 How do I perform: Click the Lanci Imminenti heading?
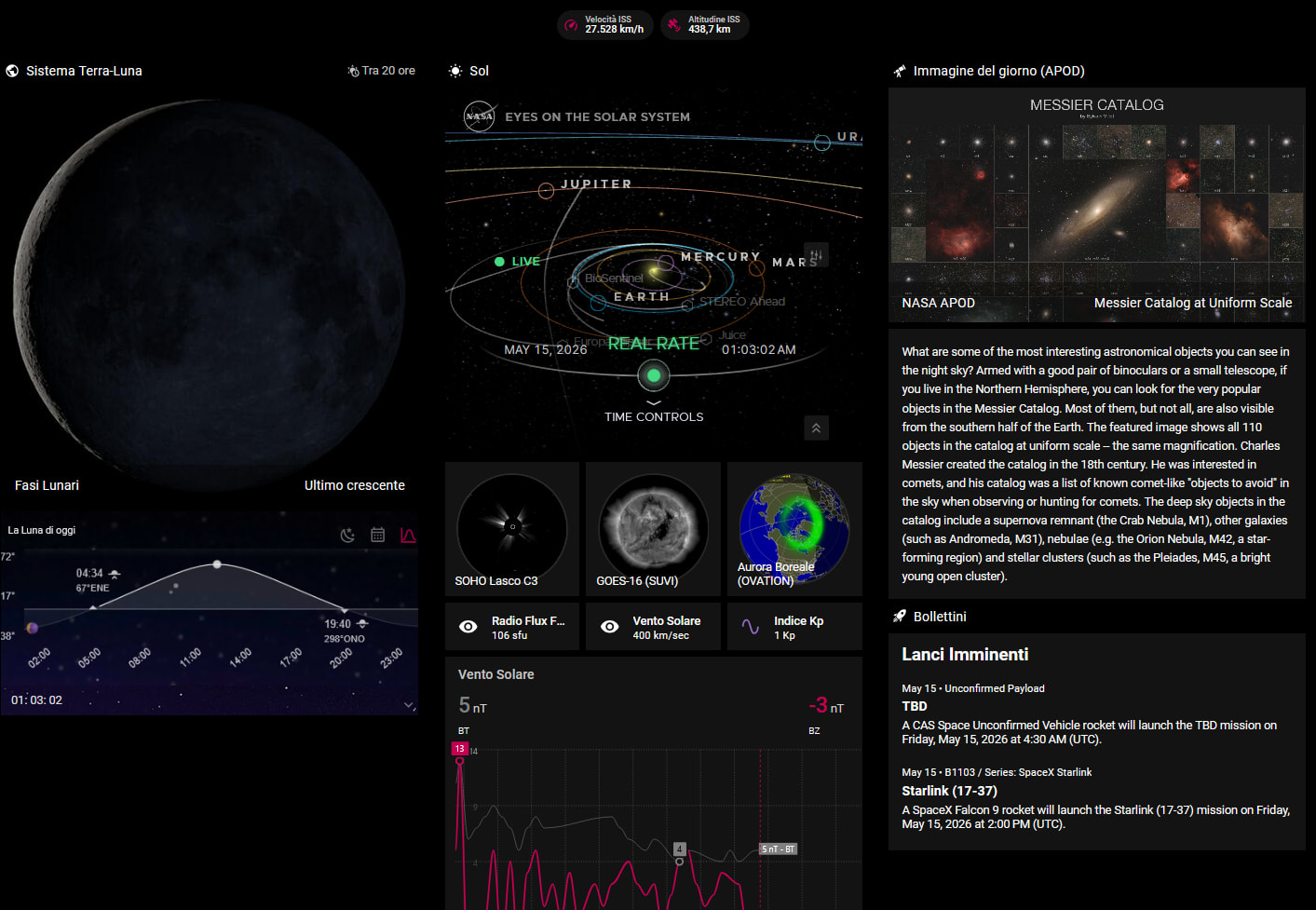click(965, 655)
